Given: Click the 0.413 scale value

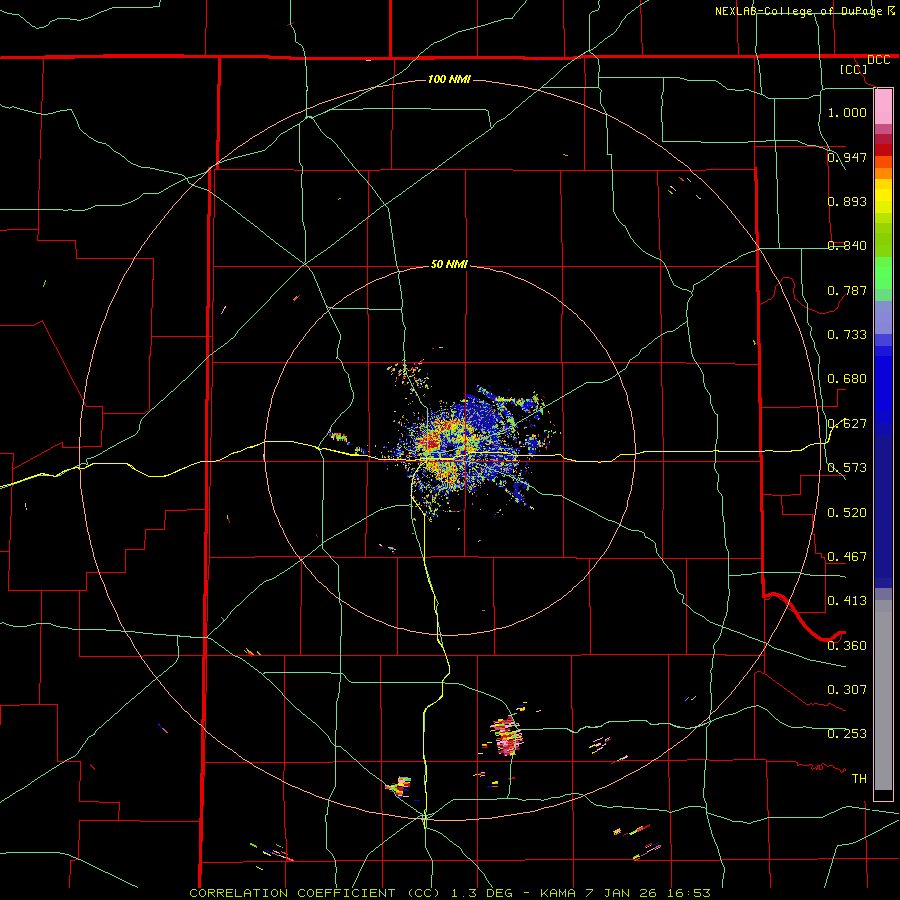Looking at the screenshot, I should click(847, 600).
